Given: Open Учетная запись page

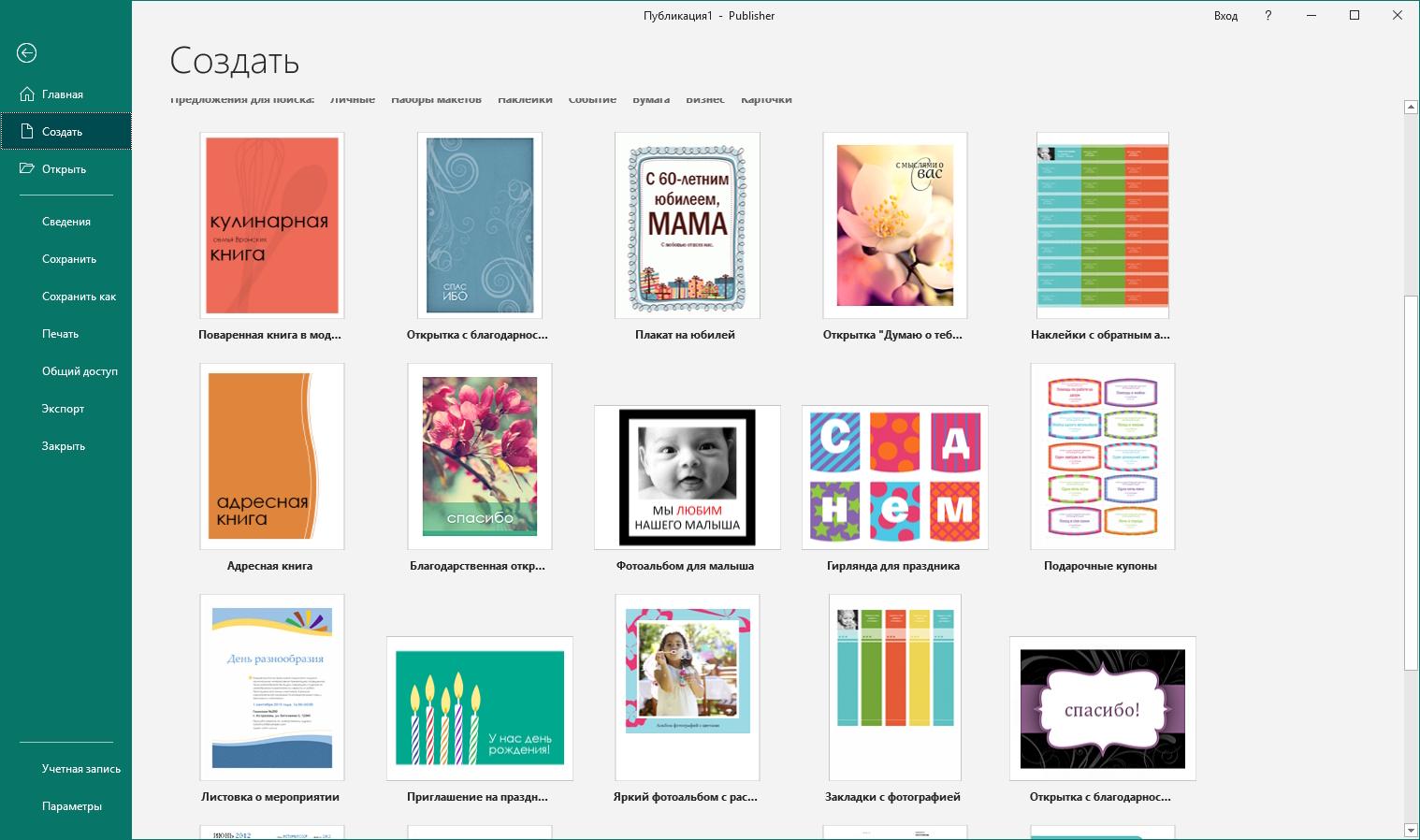Looking at the screenshot, I should pyautogui.click(x=80, y=769).
